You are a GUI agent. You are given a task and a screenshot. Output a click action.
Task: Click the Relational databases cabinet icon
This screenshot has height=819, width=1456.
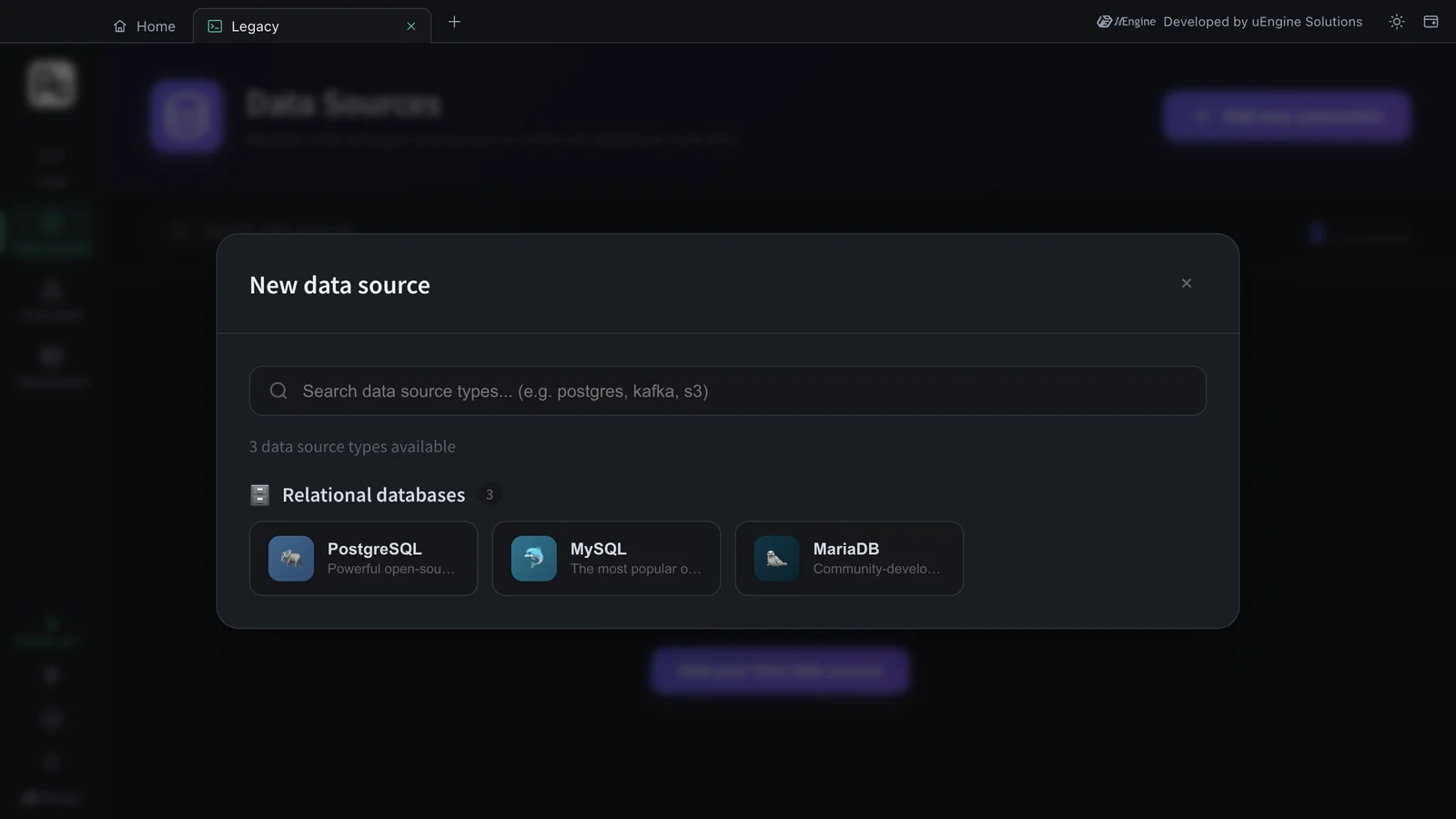259,495
